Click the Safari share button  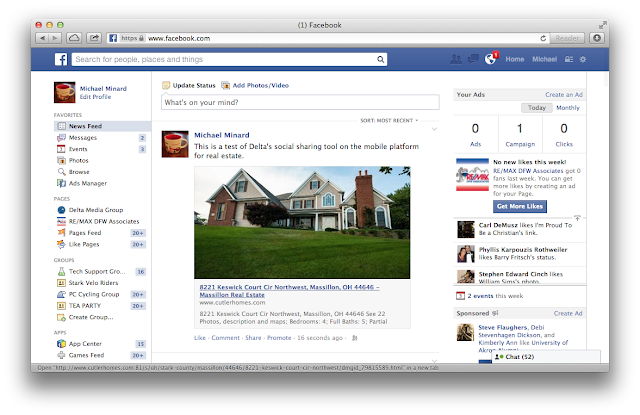pyautogui.click(x=94, y=38)
